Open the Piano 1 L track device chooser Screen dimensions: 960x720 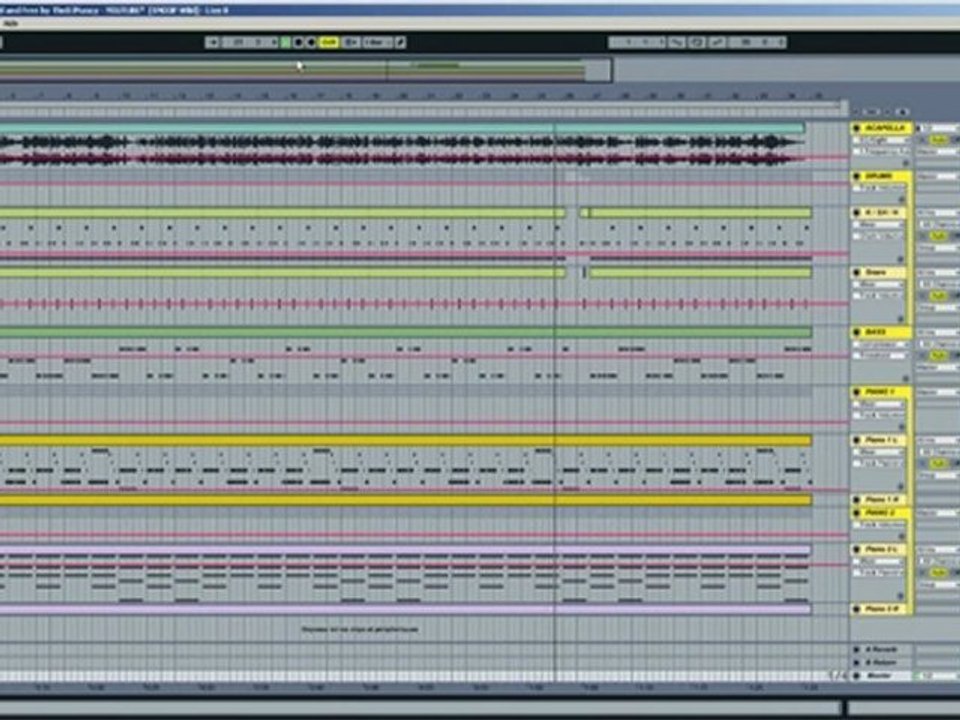point(877,452)
